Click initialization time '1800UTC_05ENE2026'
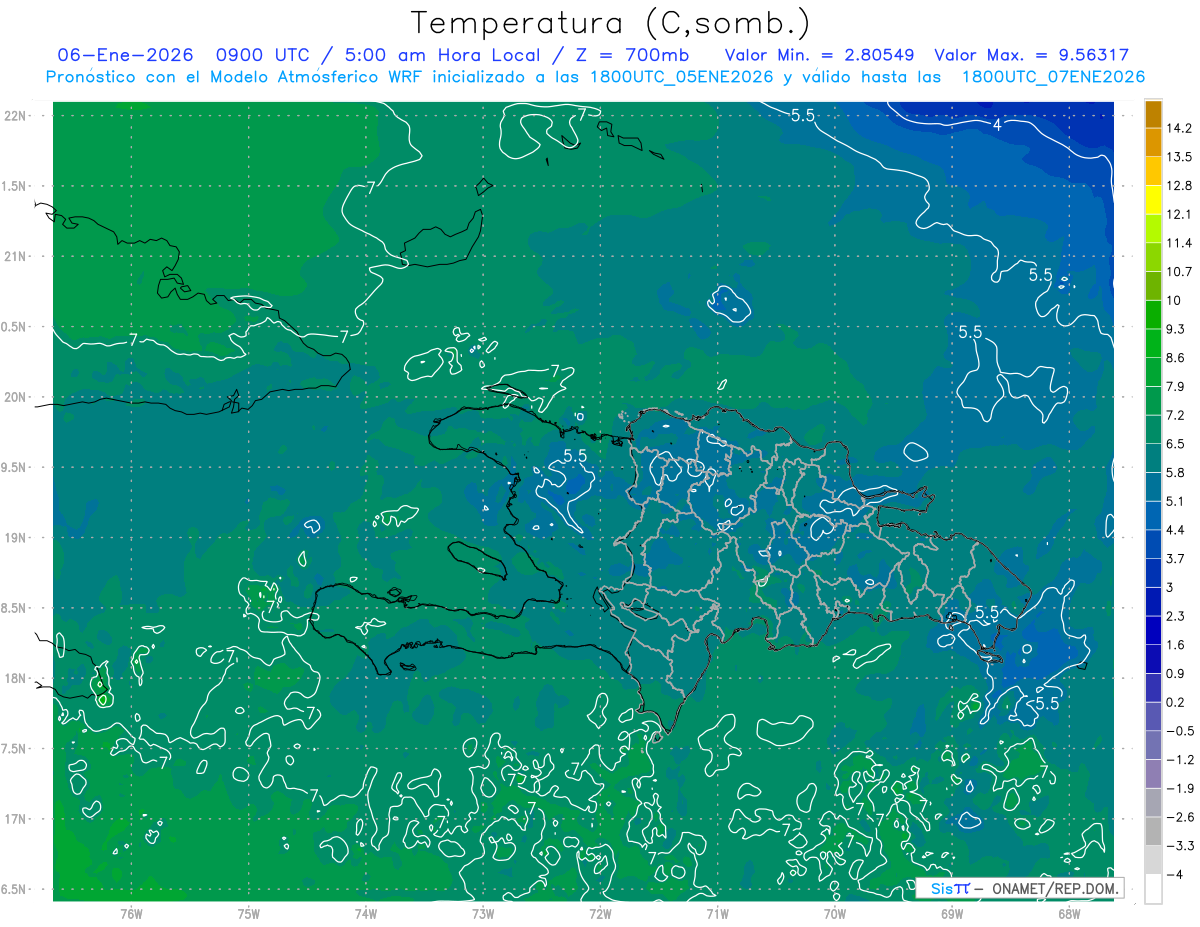 click(680, 76)
